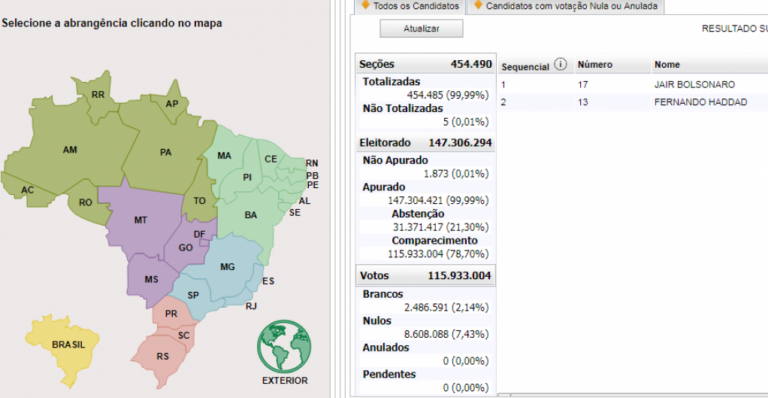Click the PB state label

pos(312,175)
